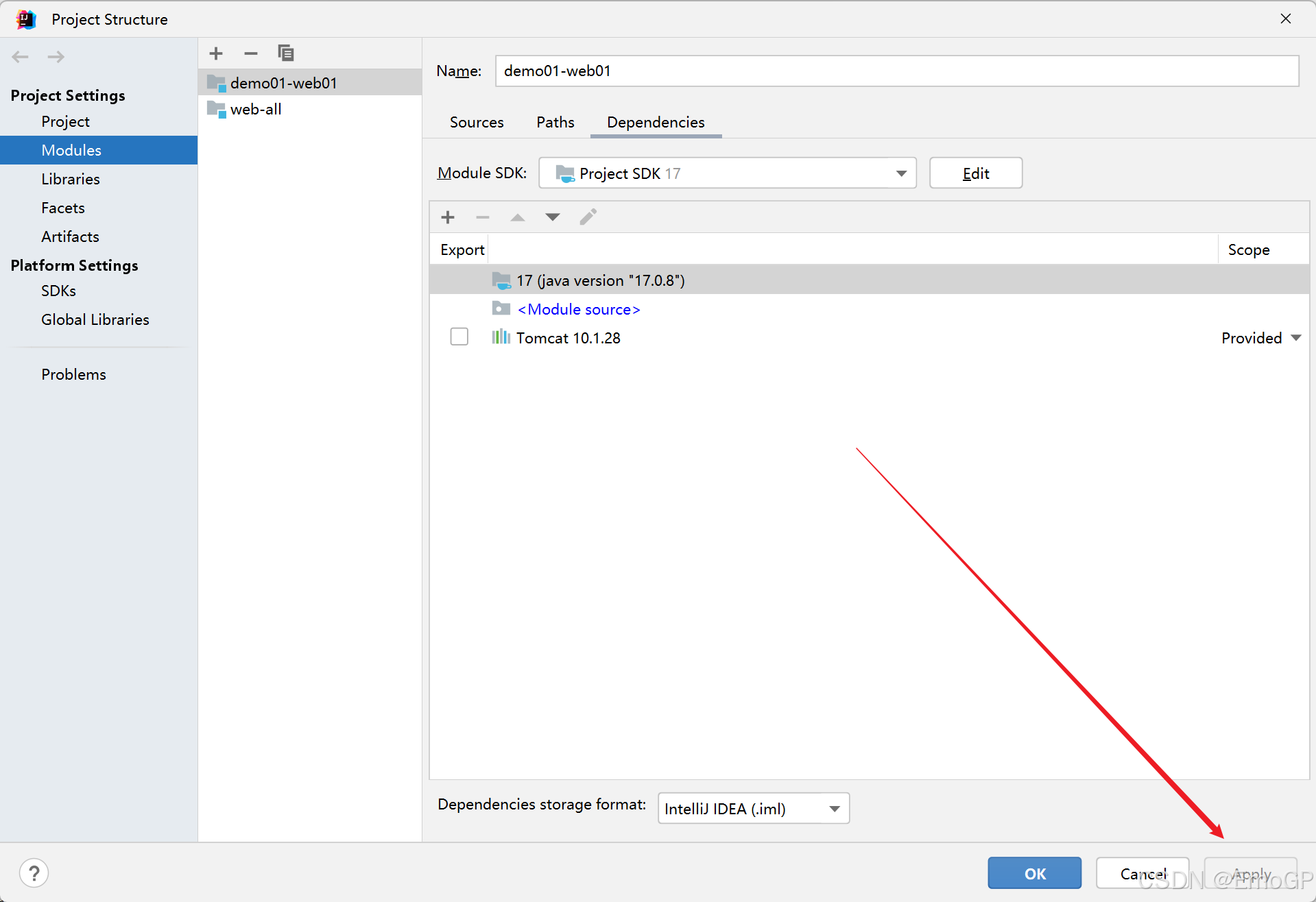Click the OK button

click(1035, 873)
